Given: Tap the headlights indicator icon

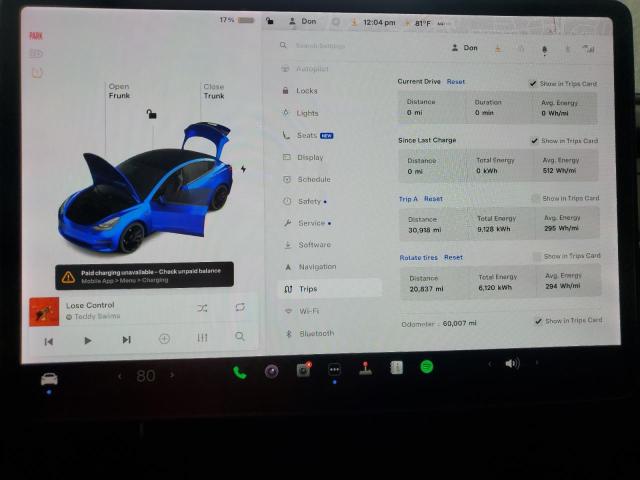Looking at the screenshot, I should tap(36, 53).
